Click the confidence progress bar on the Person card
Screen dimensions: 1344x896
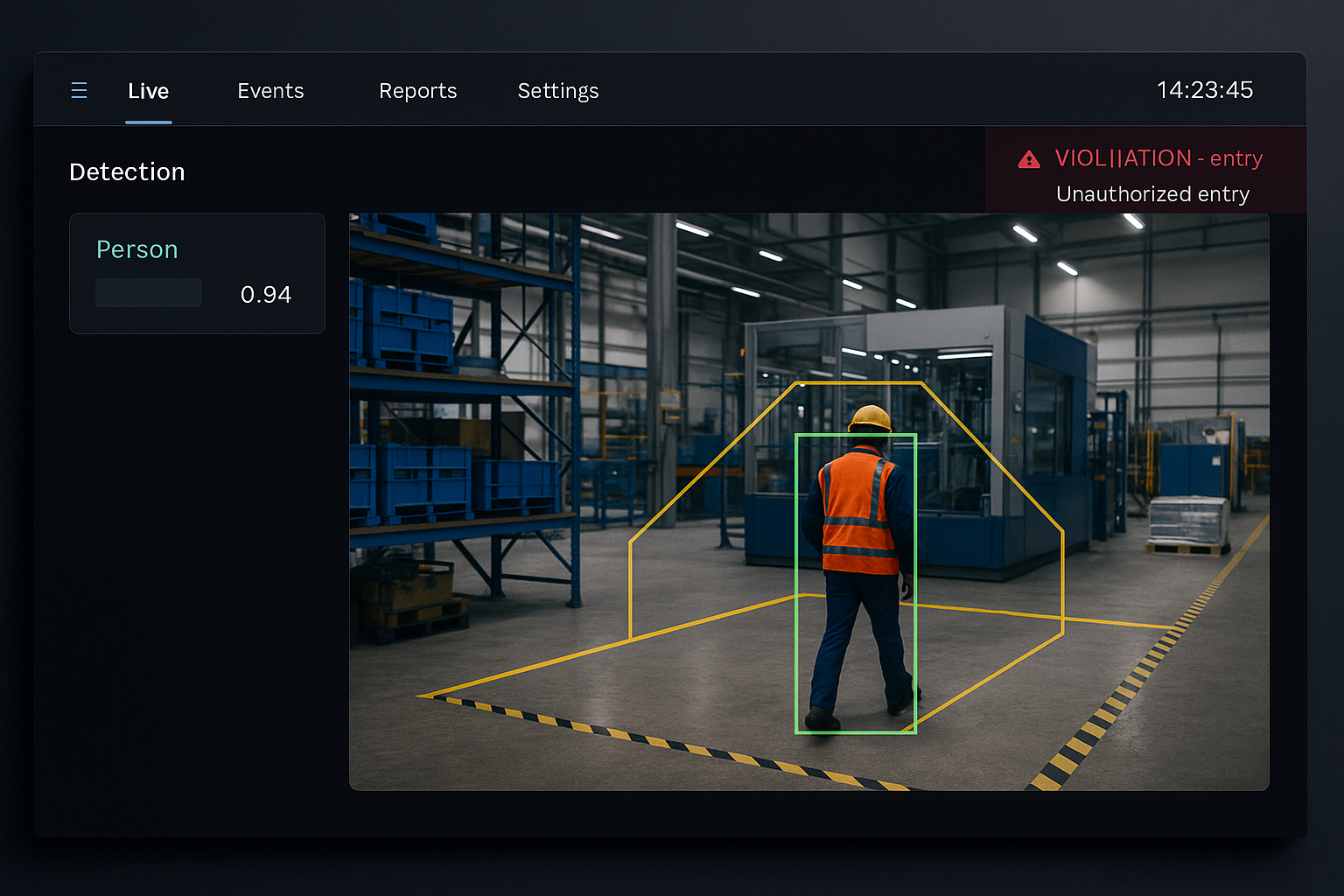tap(148, 292)
